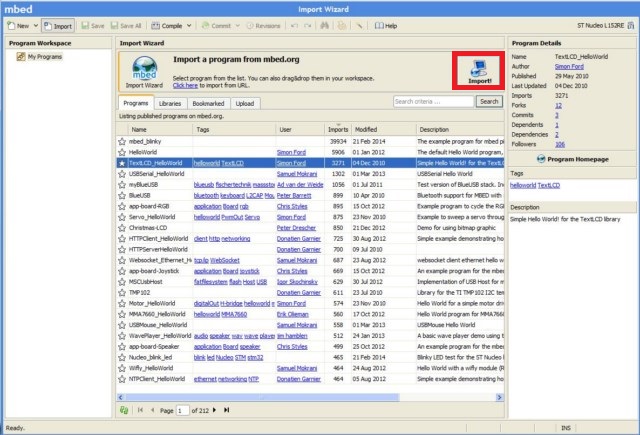Click the bluetooth tag in BlueUSB row
Image resolution: width=640 pixels, height=435 pixels.
[x=207, y=195]
